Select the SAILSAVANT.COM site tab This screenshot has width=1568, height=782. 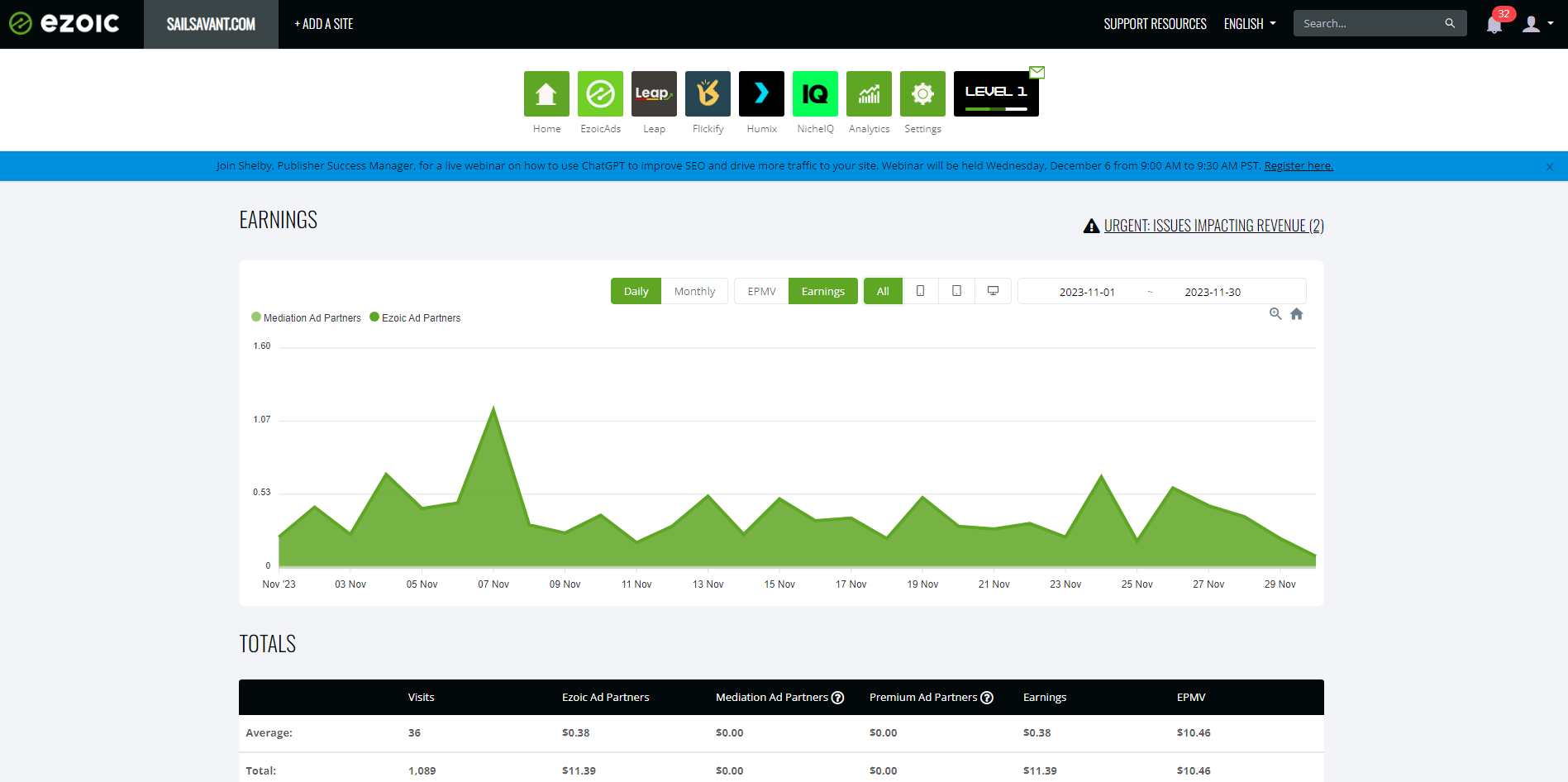tap(211, 24)
